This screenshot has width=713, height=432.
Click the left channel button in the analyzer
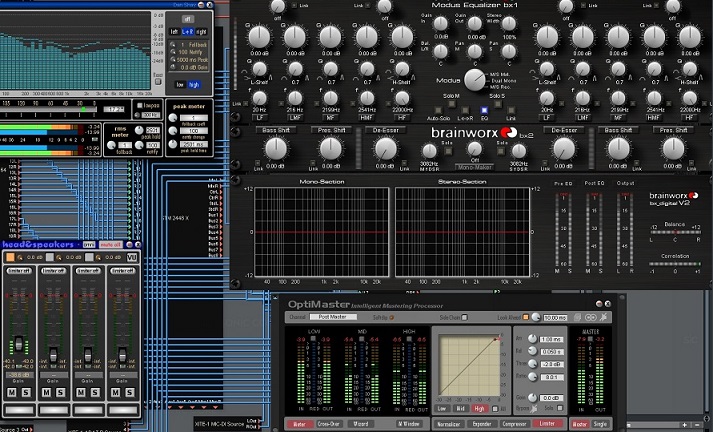tap(175, 32)
